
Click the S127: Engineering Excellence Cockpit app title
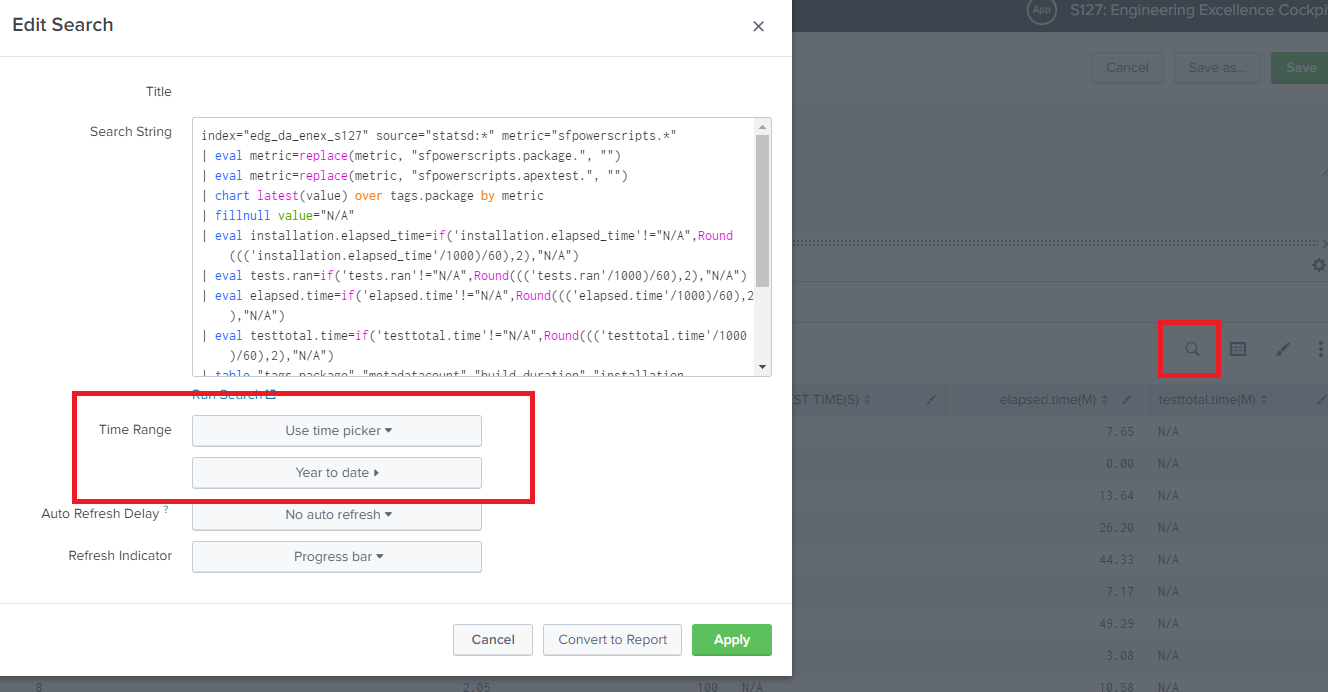(x=1198, y=10)
